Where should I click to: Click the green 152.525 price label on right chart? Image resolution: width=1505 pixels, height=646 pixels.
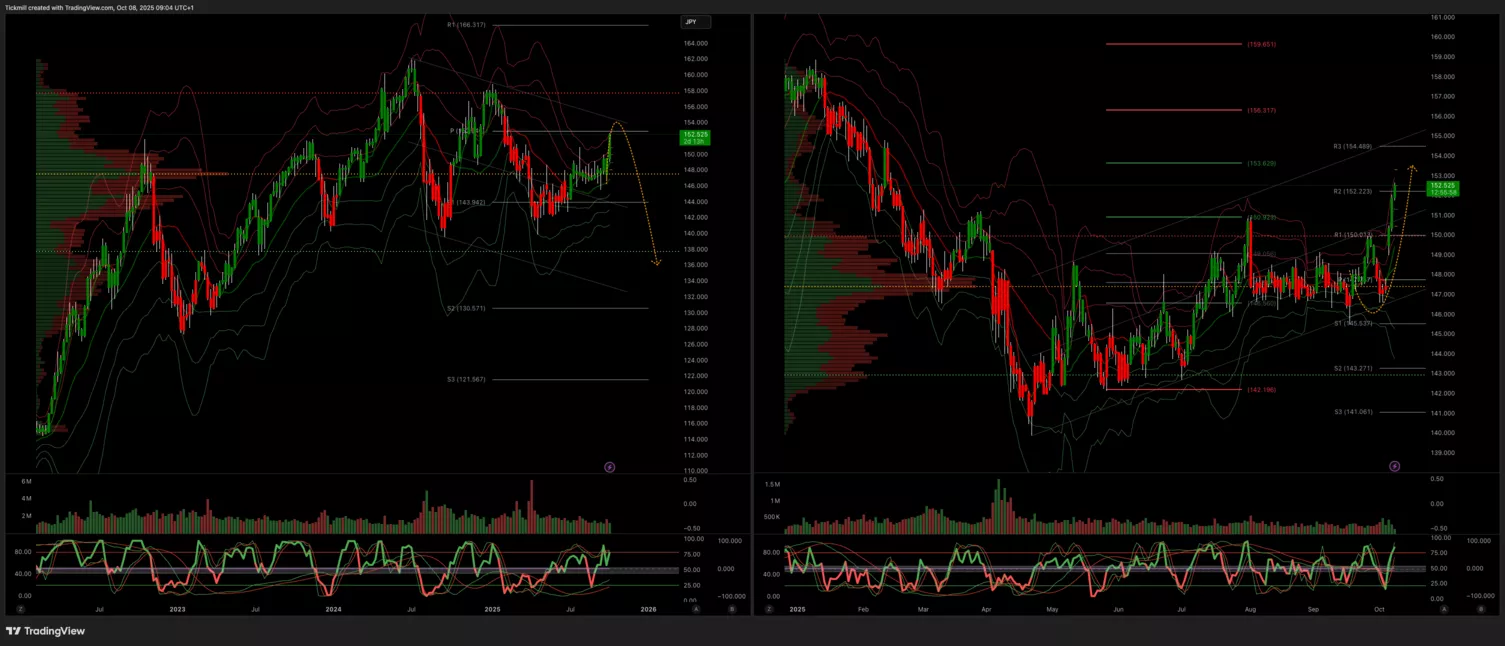pos(1443,188)
